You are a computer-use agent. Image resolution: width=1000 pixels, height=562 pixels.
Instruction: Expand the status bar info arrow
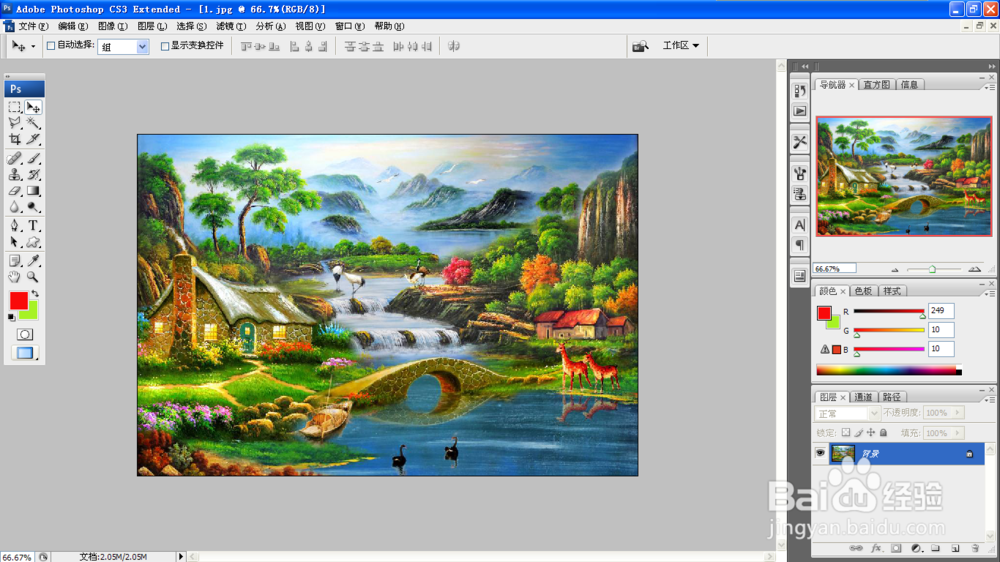(180, 557)
